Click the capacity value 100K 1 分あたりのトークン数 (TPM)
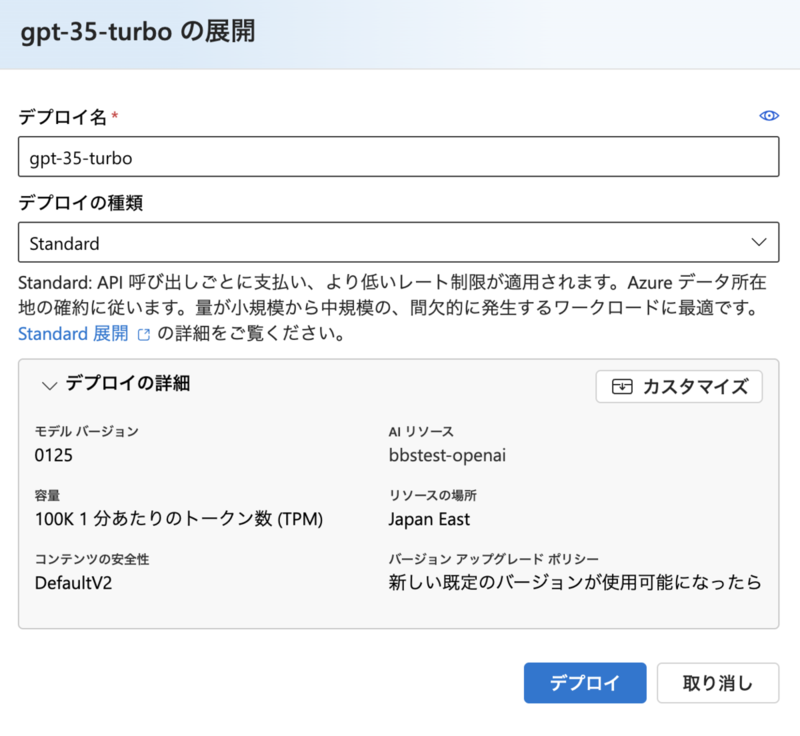Viewport: 800px width, 736px height. pyautogui.click(x=179, y=519)
